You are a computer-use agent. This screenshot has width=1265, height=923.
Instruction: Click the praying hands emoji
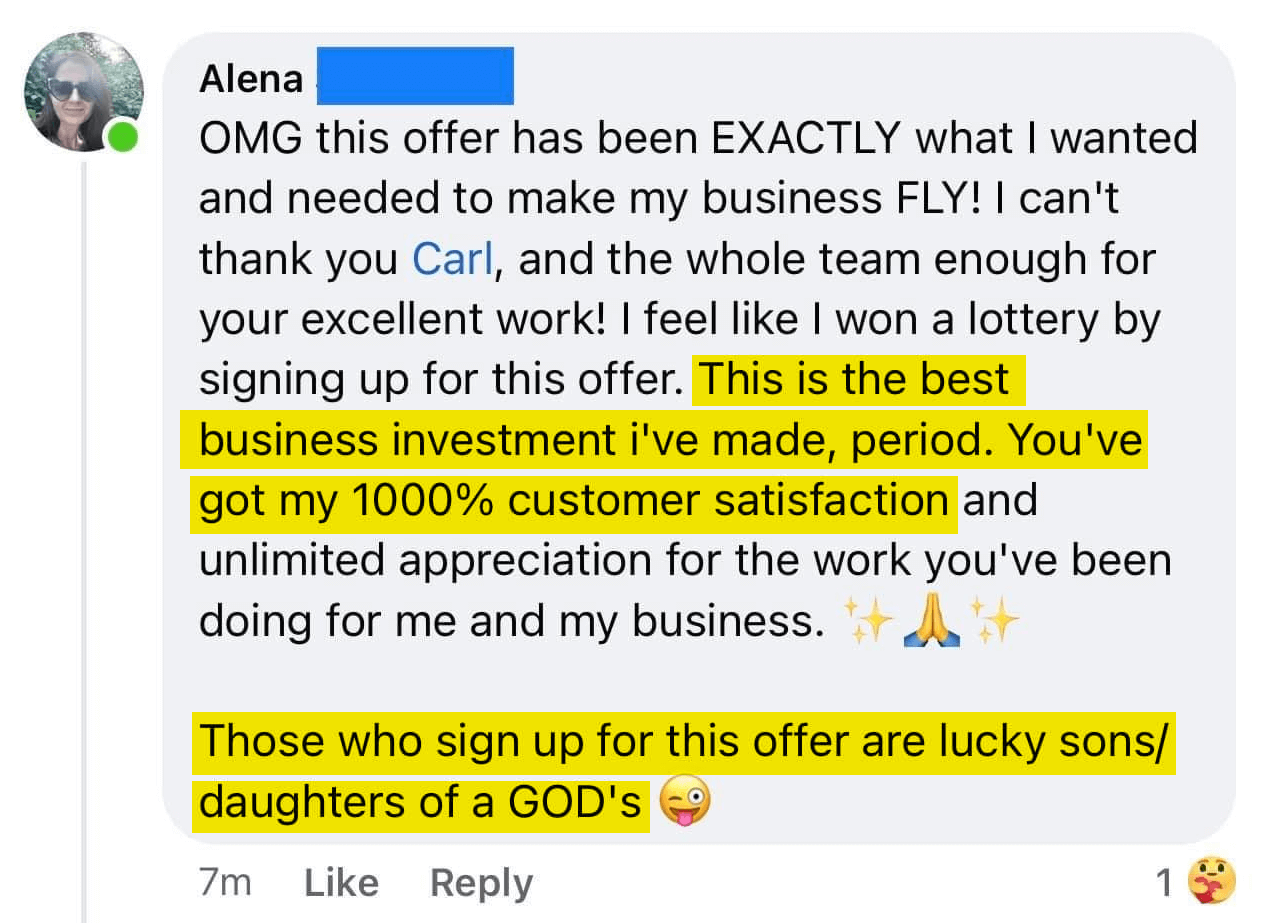931,624
